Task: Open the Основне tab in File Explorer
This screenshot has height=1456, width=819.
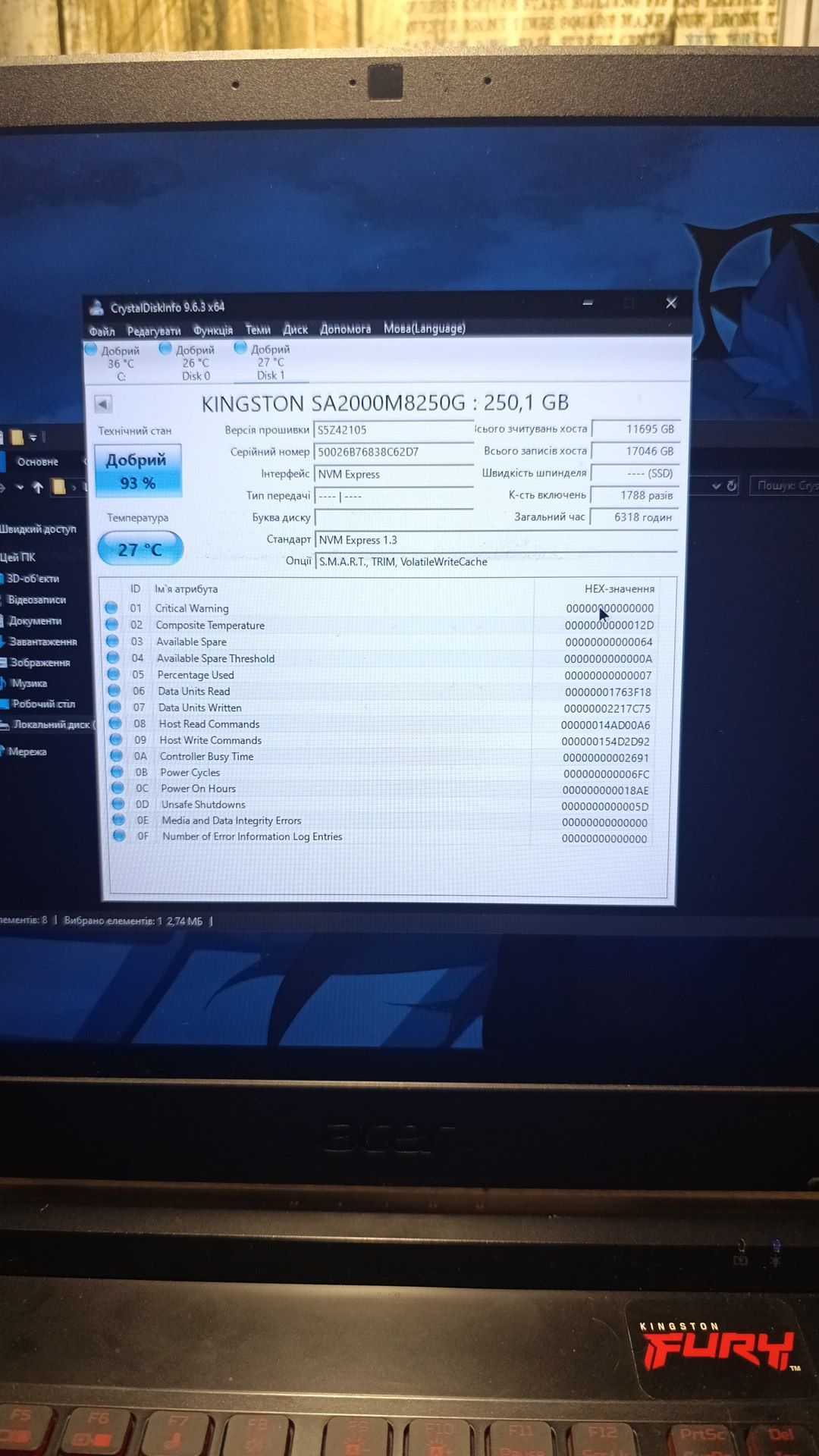Action: click(37, 462)
